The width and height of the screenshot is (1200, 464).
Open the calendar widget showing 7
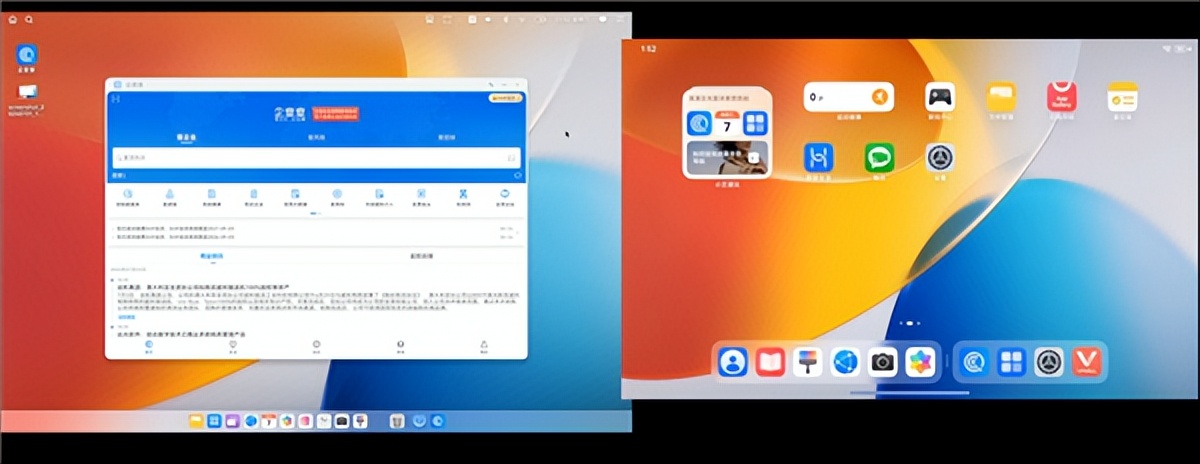click(x=727, y=124)
